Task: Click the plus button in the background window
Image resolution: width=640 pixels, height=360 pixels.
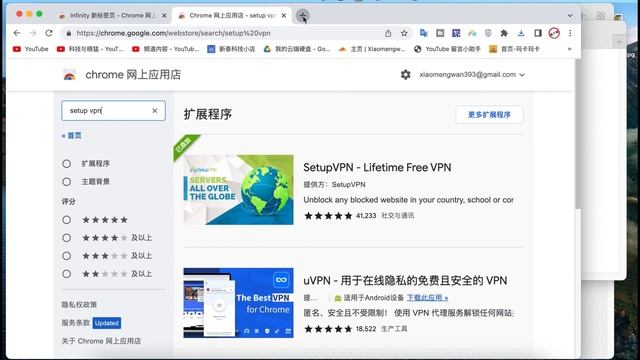Action: tap(619, 42)
